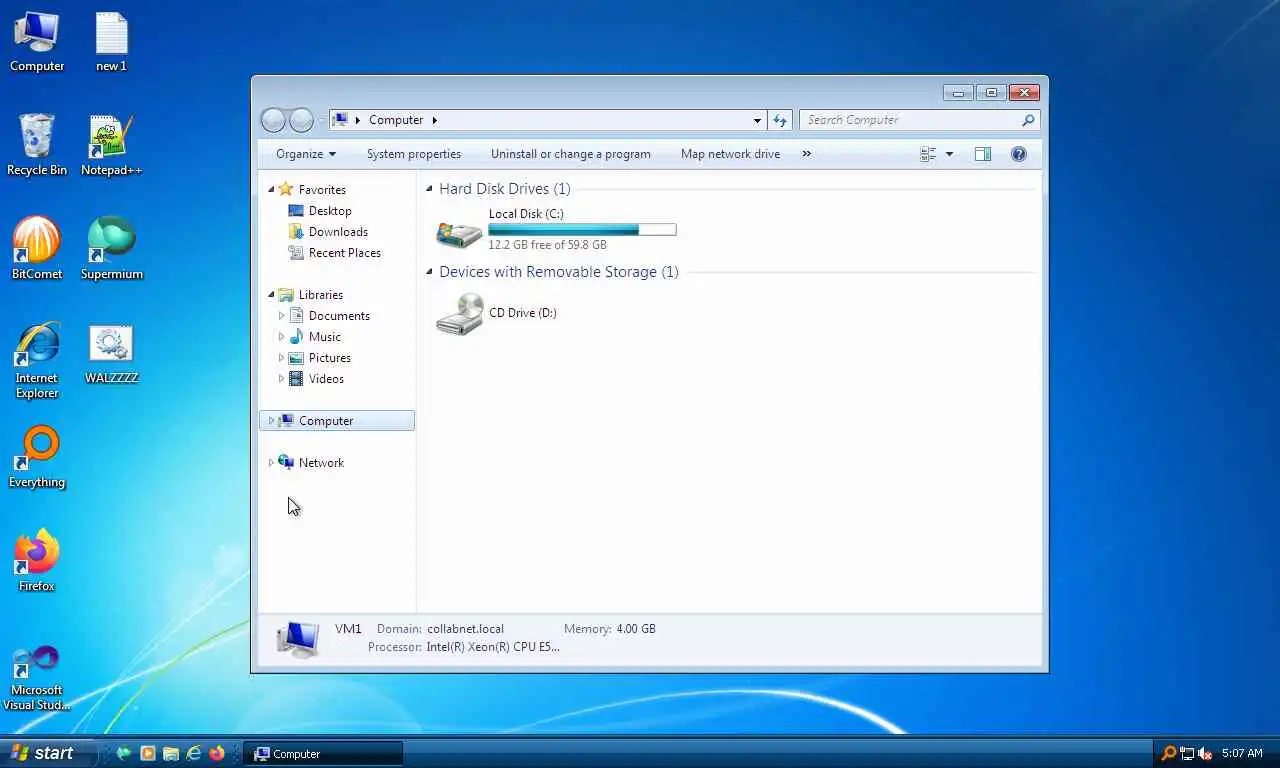Select Favorites in navigation pane
Screen dimensions: 1280x768
(322, 190)
